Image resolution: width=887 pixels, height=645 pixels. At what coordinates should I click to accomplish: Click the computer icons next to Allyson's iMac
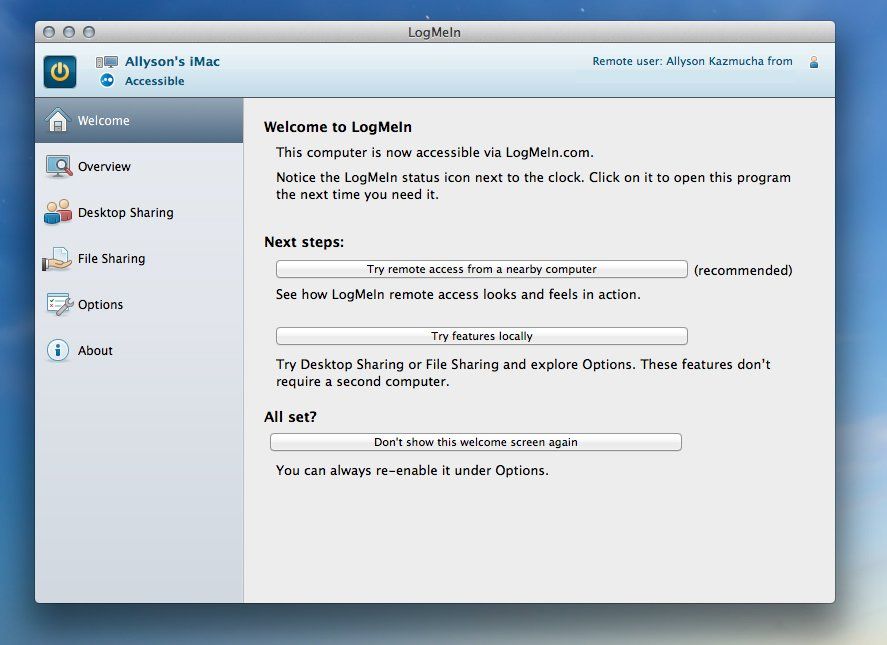[106, 60]
